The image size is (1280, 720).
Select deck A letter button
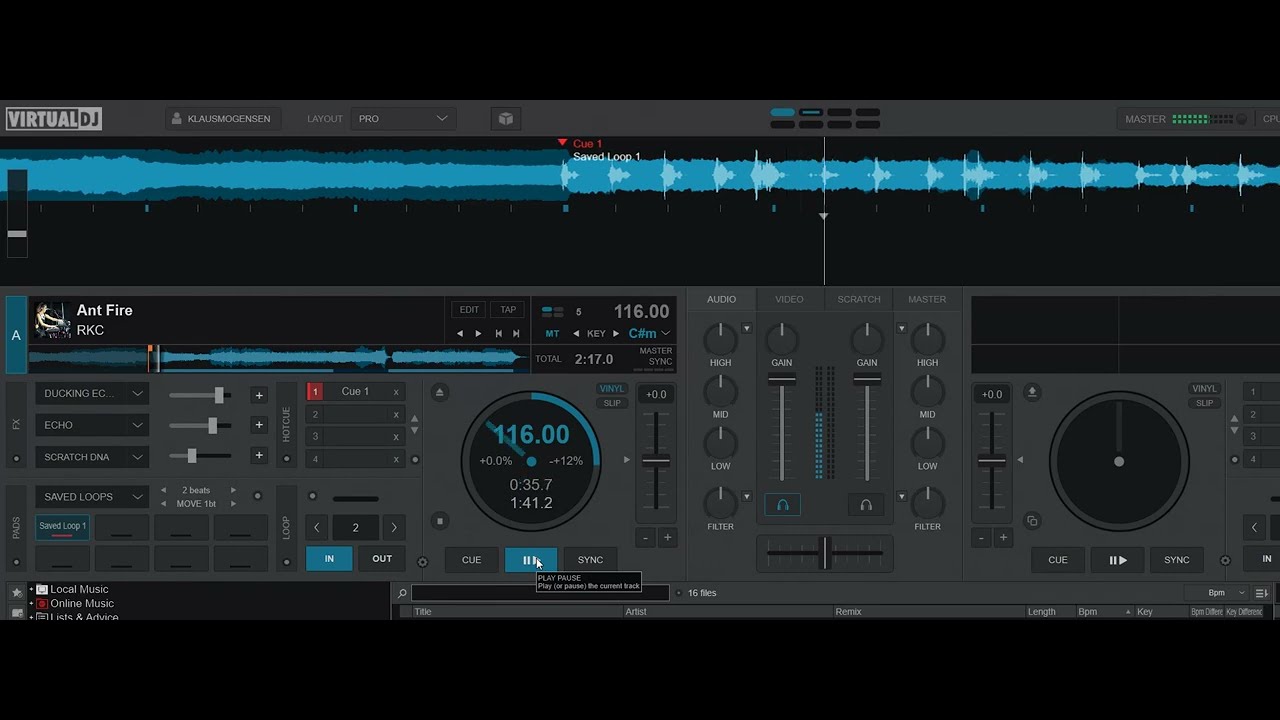pos(16,335)
